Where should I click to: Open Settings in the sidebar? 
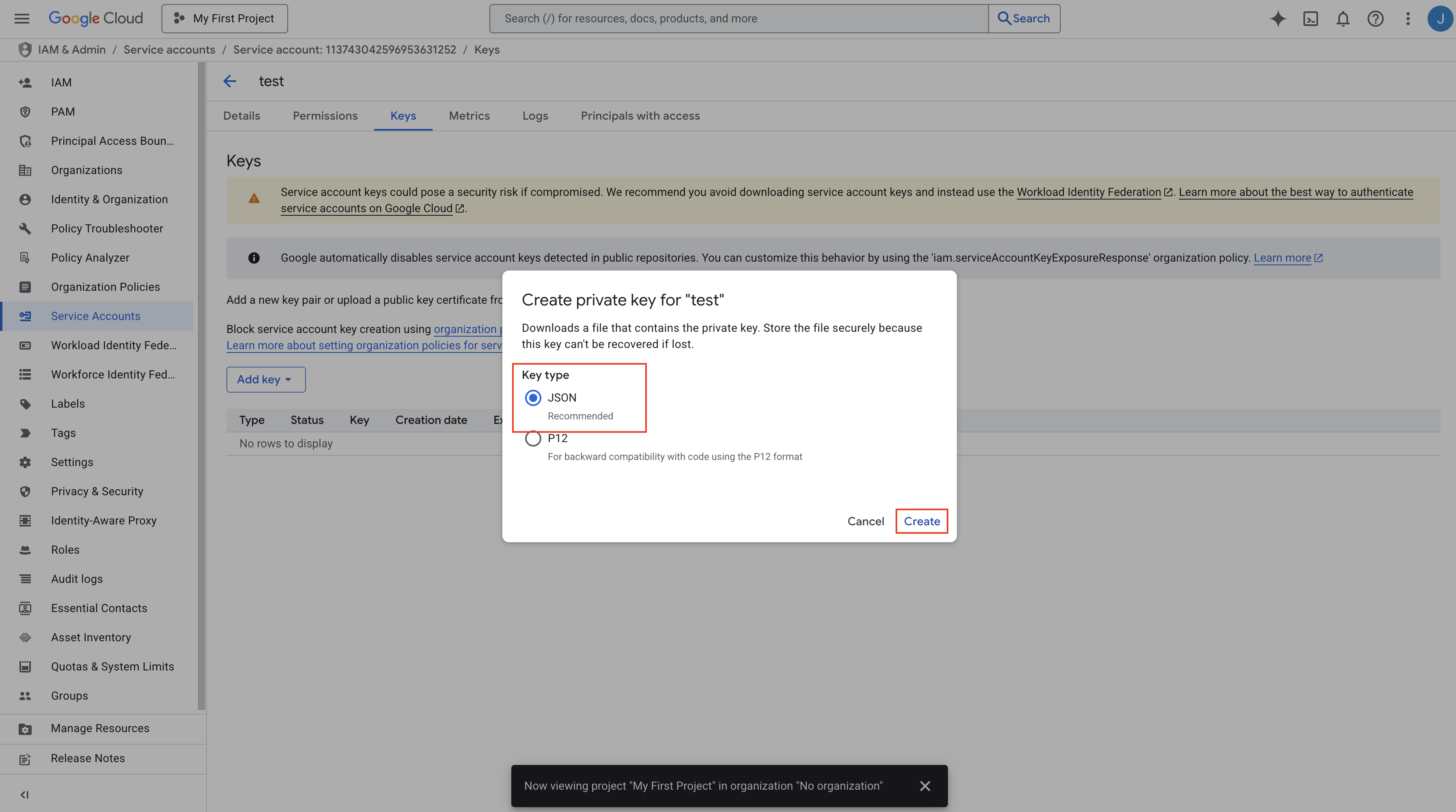(x=97, y=462)
